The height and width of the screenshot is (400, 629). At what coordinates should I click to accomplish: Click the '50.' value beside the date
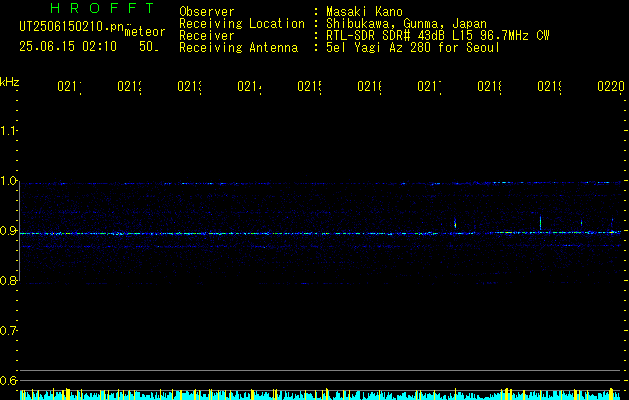coord(149,47)
